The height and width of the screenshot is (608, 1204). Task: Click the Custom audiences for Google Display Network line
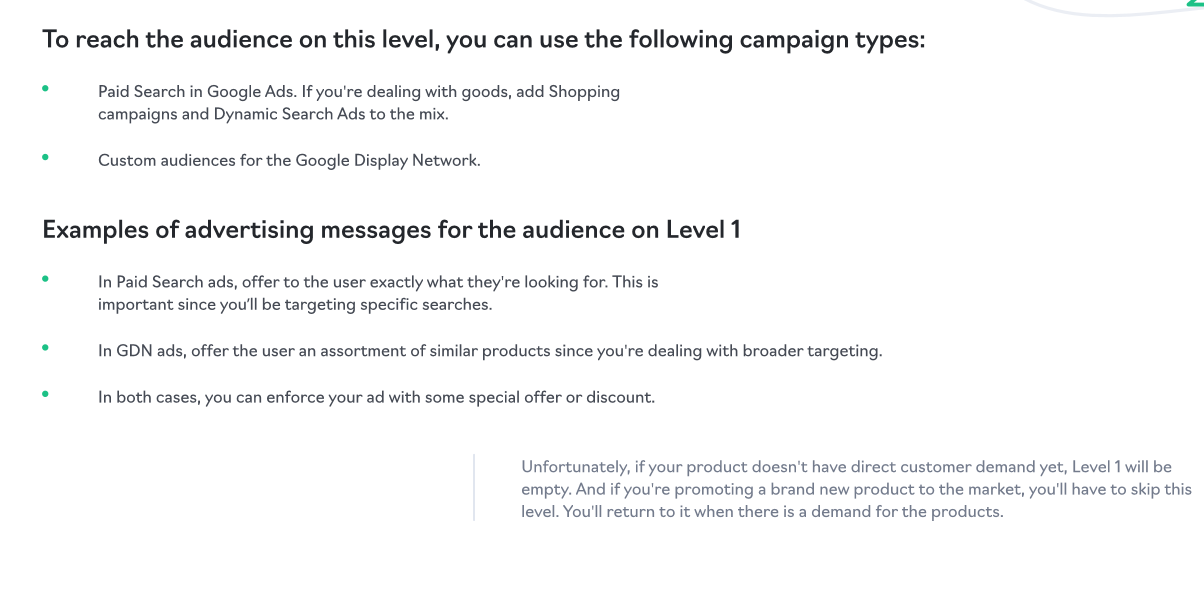click(x=289, y=160)
